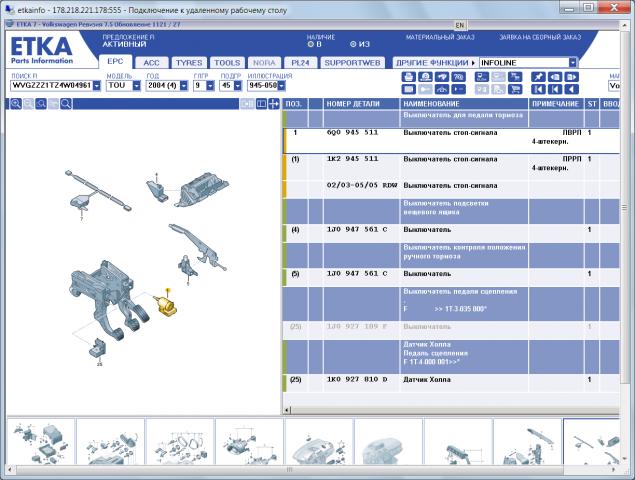
Task: Click the shopping cart icon
Action: click(515, 89)
